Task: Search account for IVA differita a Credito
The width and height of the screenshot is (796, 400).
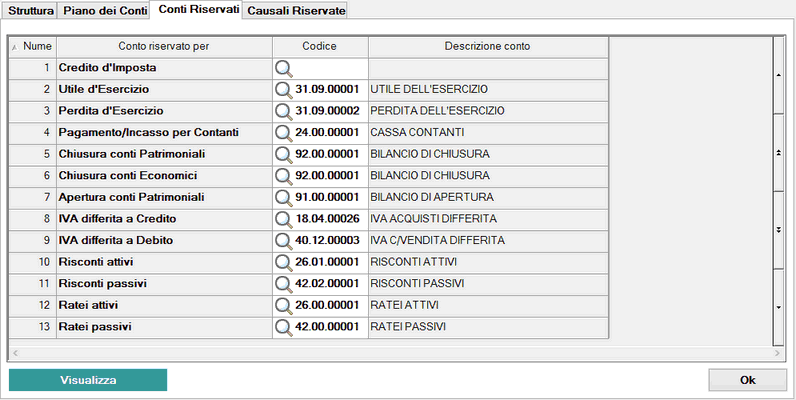Action: click(x=284, y=220)
